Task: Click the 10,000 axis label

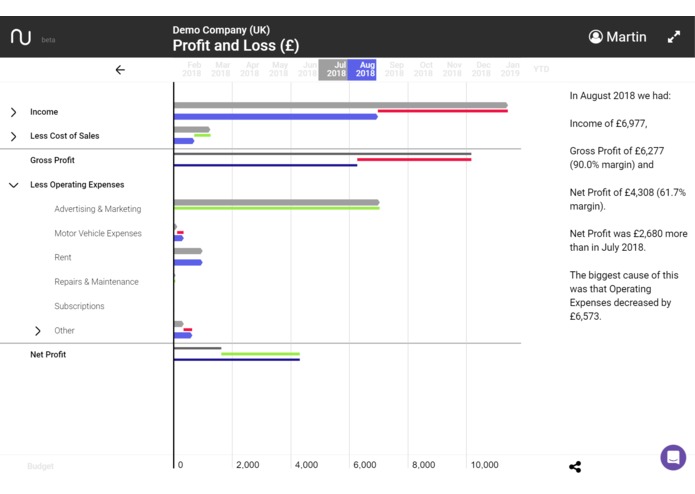Action: [x=484, y=465]
